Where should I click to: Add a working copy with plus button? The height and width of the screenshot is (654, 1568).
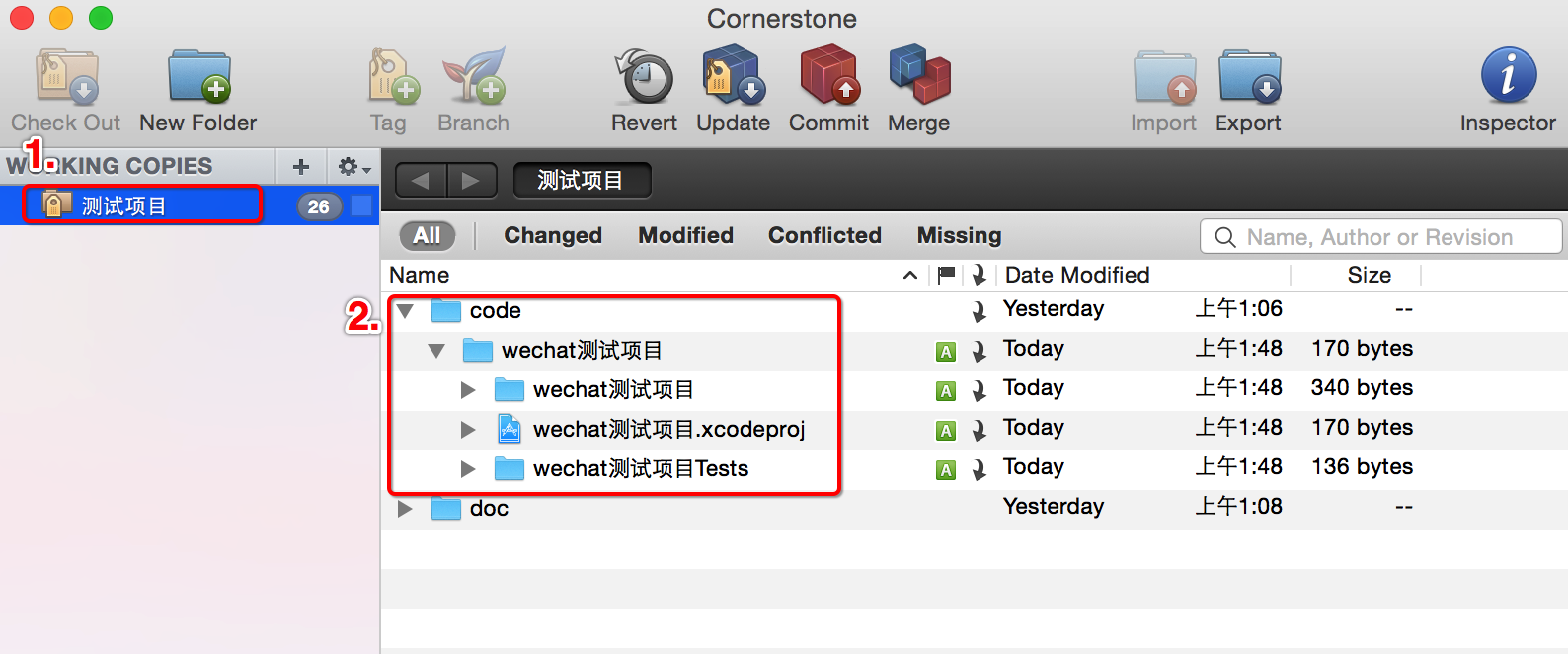pyautogui.click(x=301, y=167)
